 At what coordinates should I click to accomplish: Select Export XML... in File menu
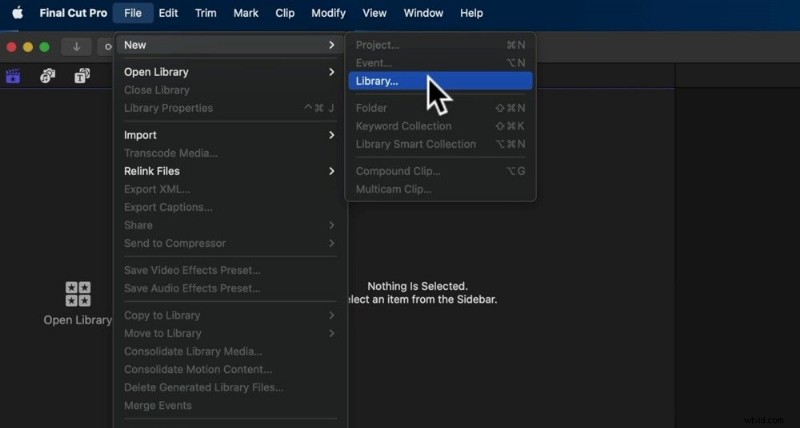(230, 189)
